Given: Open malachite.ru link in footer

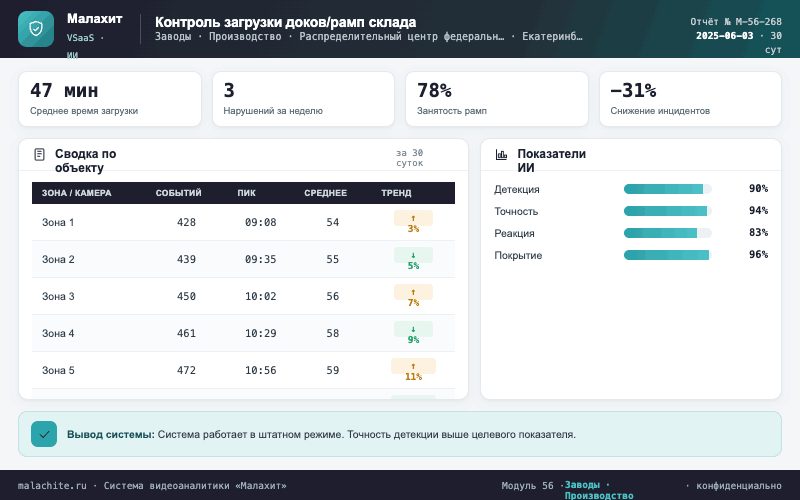Looking at the screenshot, I should coord(52,486).
